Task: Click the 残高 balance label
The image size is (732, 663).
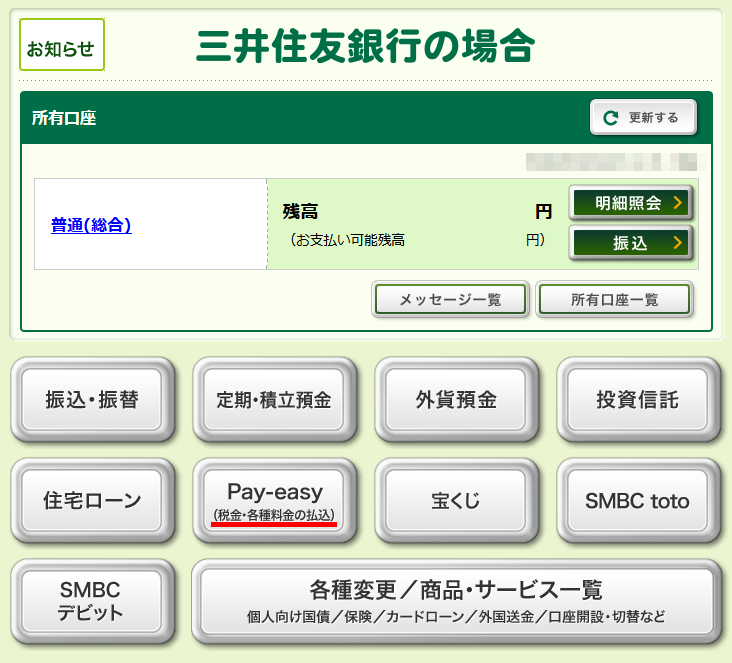Action: pos(300,211)
